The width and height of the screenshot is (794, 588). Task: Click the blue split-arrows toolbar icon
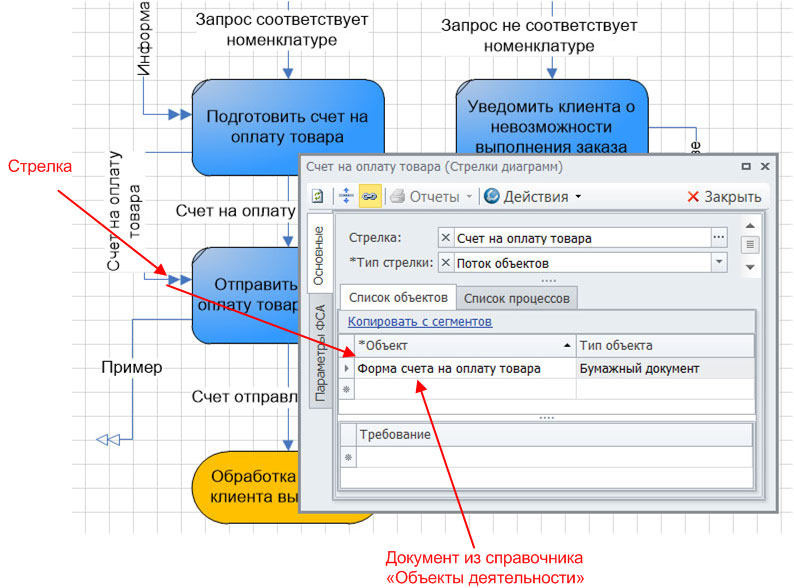pyautogui.click(x=345, y=197)
